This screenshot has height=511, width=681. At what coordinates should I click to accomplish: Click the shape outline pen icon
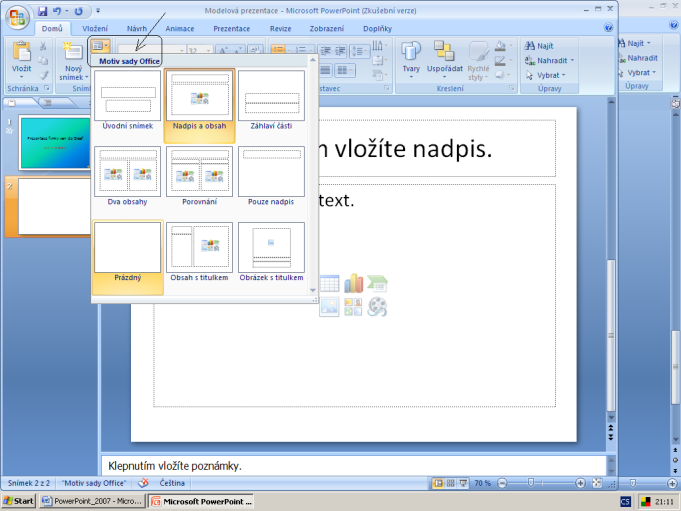coord(500,61)
